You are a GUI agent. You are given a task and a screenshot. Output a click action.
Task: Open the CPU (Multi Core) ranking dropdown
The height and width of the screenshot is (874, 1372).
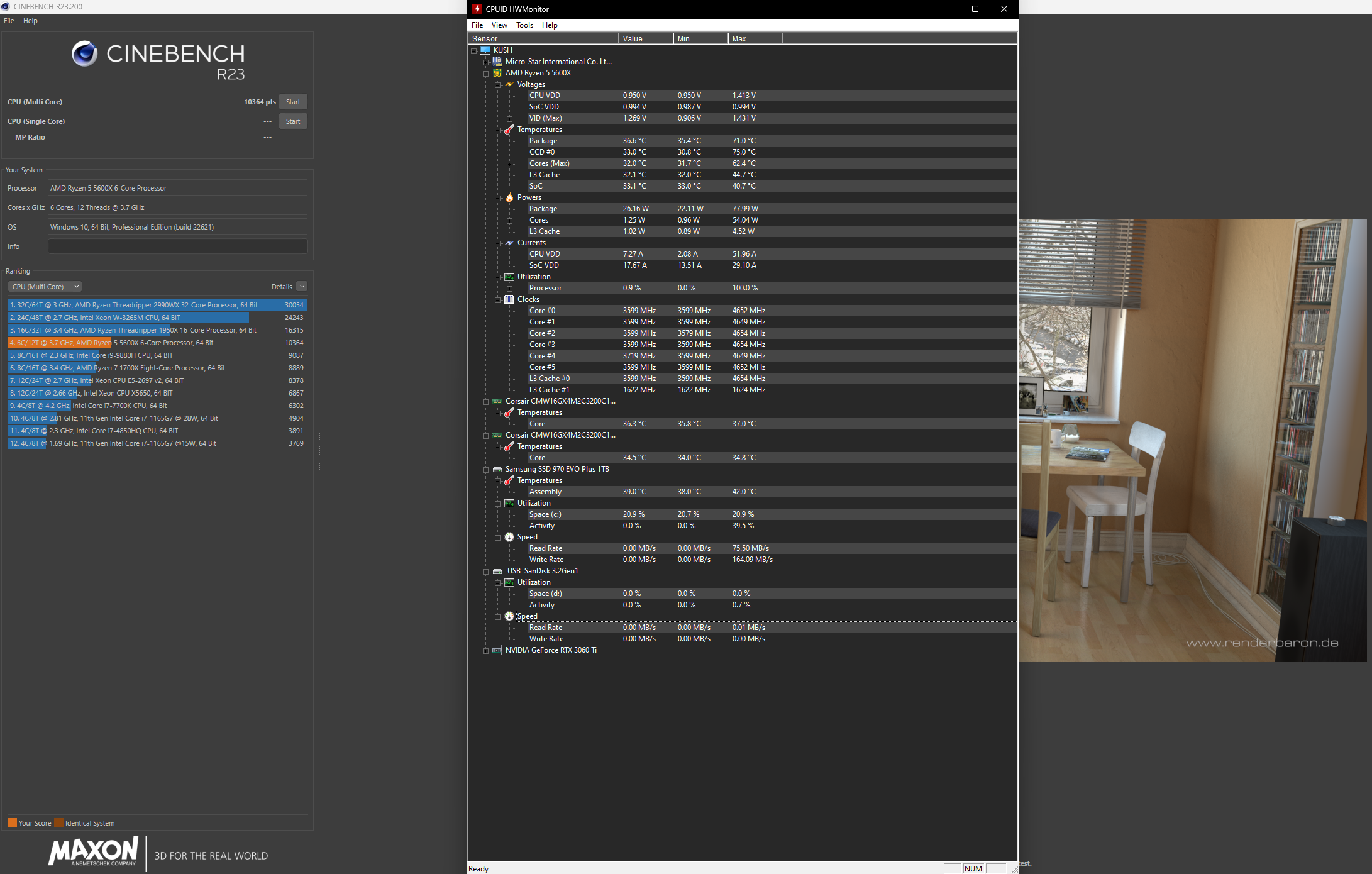click(45, 287)
